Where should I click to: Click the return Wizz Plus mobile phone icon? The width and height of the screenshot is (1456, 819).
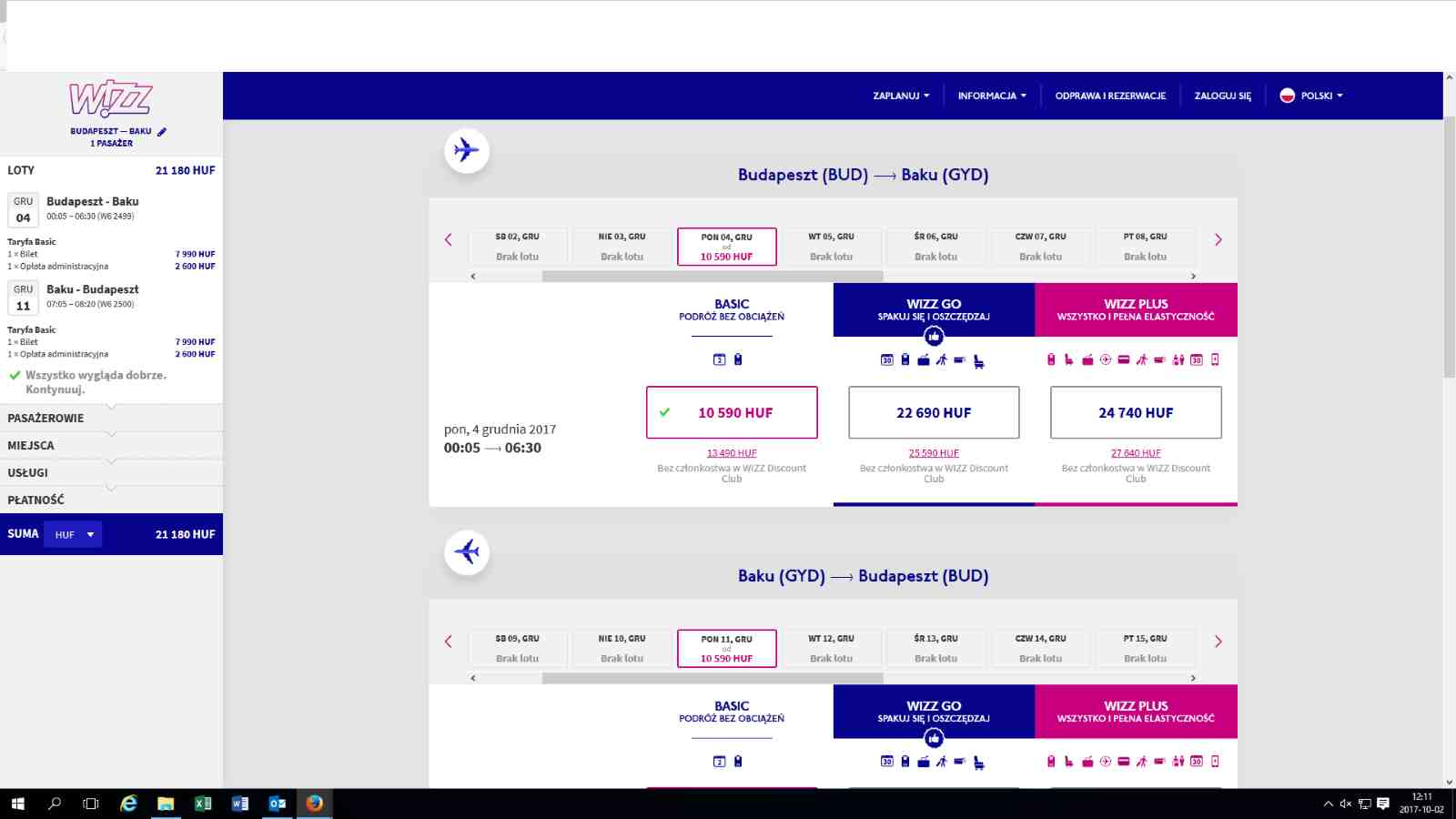point(1215,762)
